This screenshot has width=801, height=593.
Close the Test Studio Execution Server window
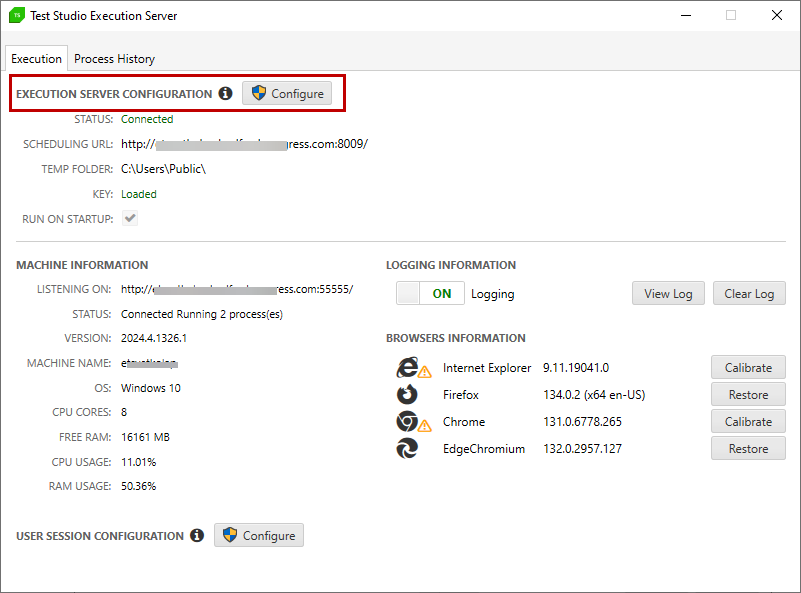tap(776, 15)
